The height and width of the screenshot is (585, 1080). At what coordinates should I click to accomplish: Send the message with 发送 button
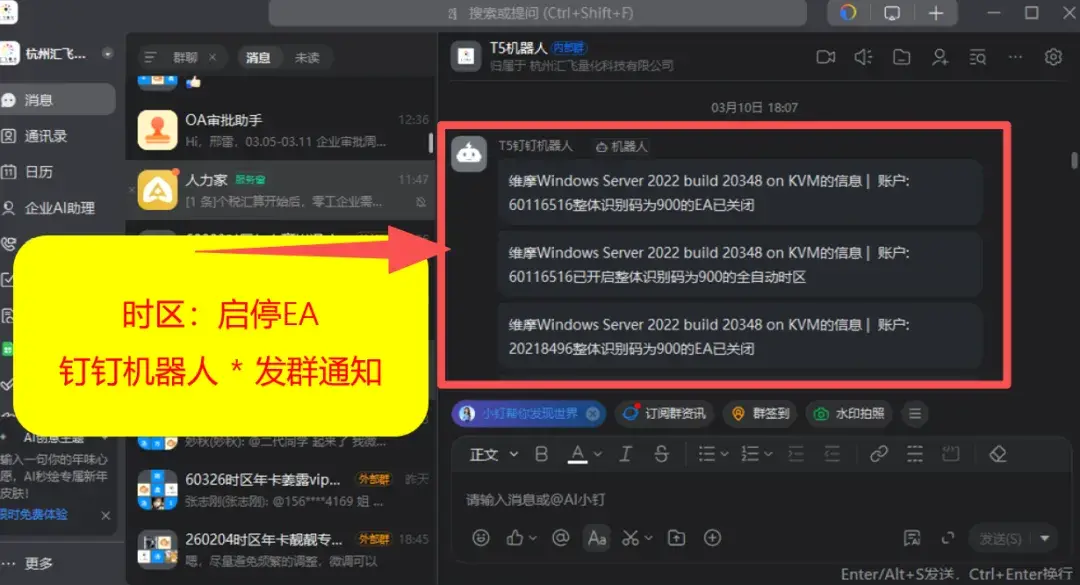(1000, 538)
